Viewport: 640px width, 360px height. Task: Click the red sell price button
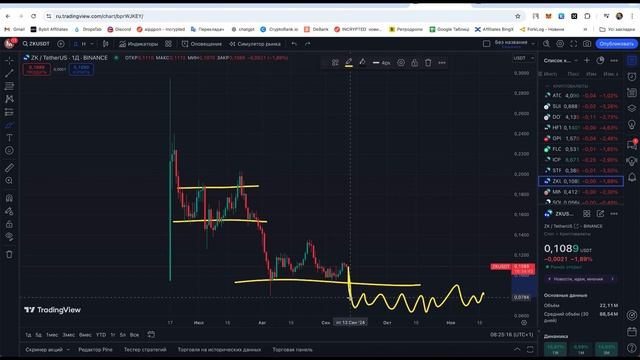click(x=37, y=69)
